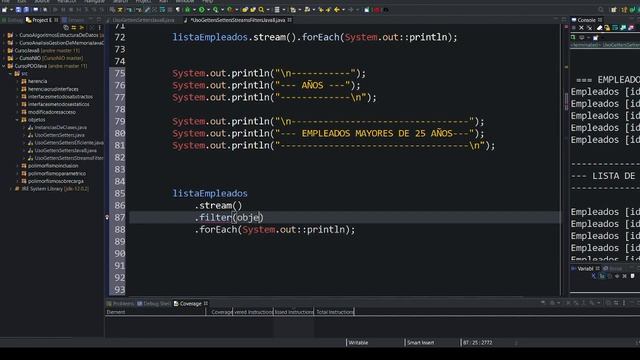Click line number 85 in the gutter
640x360 pixels.
[x=120, y=193]
